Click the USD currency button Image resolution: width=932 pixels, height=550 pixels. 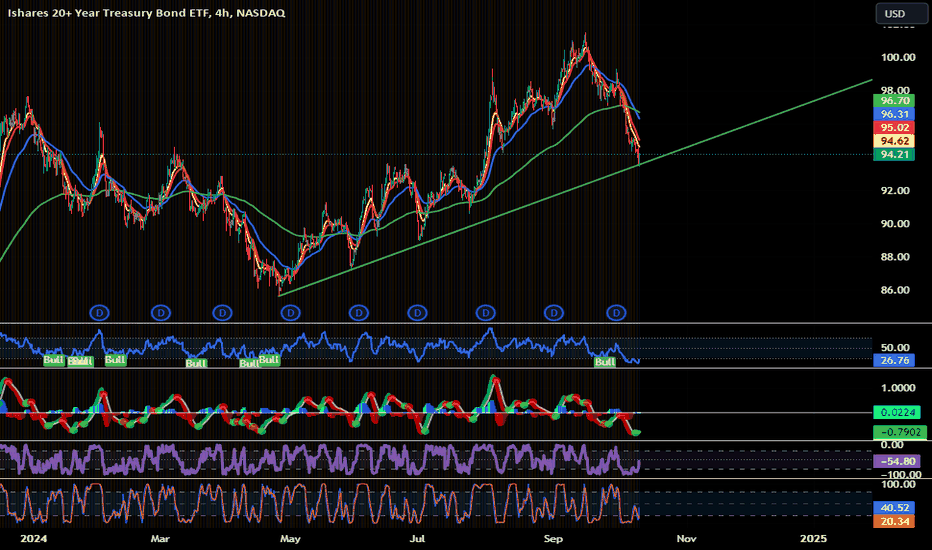tap(901, 14)
